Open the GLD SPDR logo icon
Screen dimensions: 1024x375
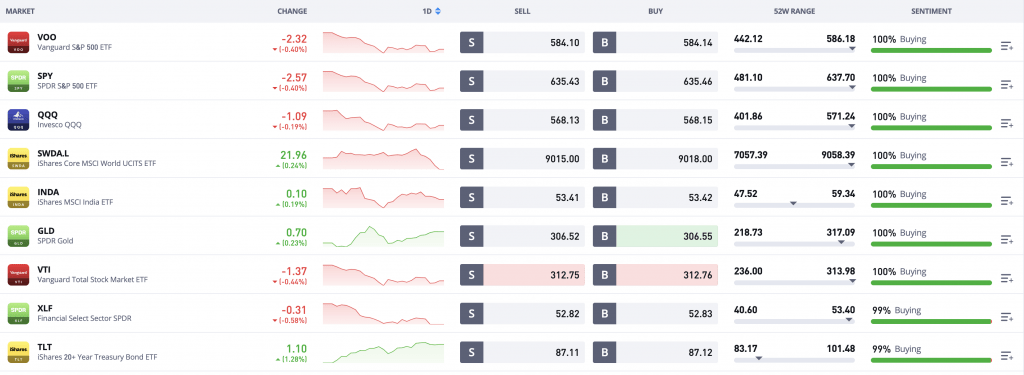click(x=18, y=236)
